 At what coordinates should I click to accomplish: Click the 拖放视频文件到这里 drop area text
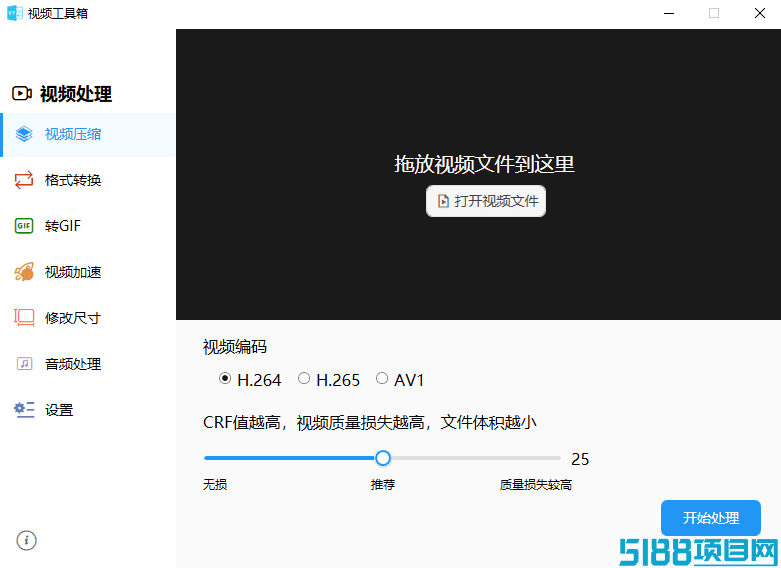click(x=484, y=164)
